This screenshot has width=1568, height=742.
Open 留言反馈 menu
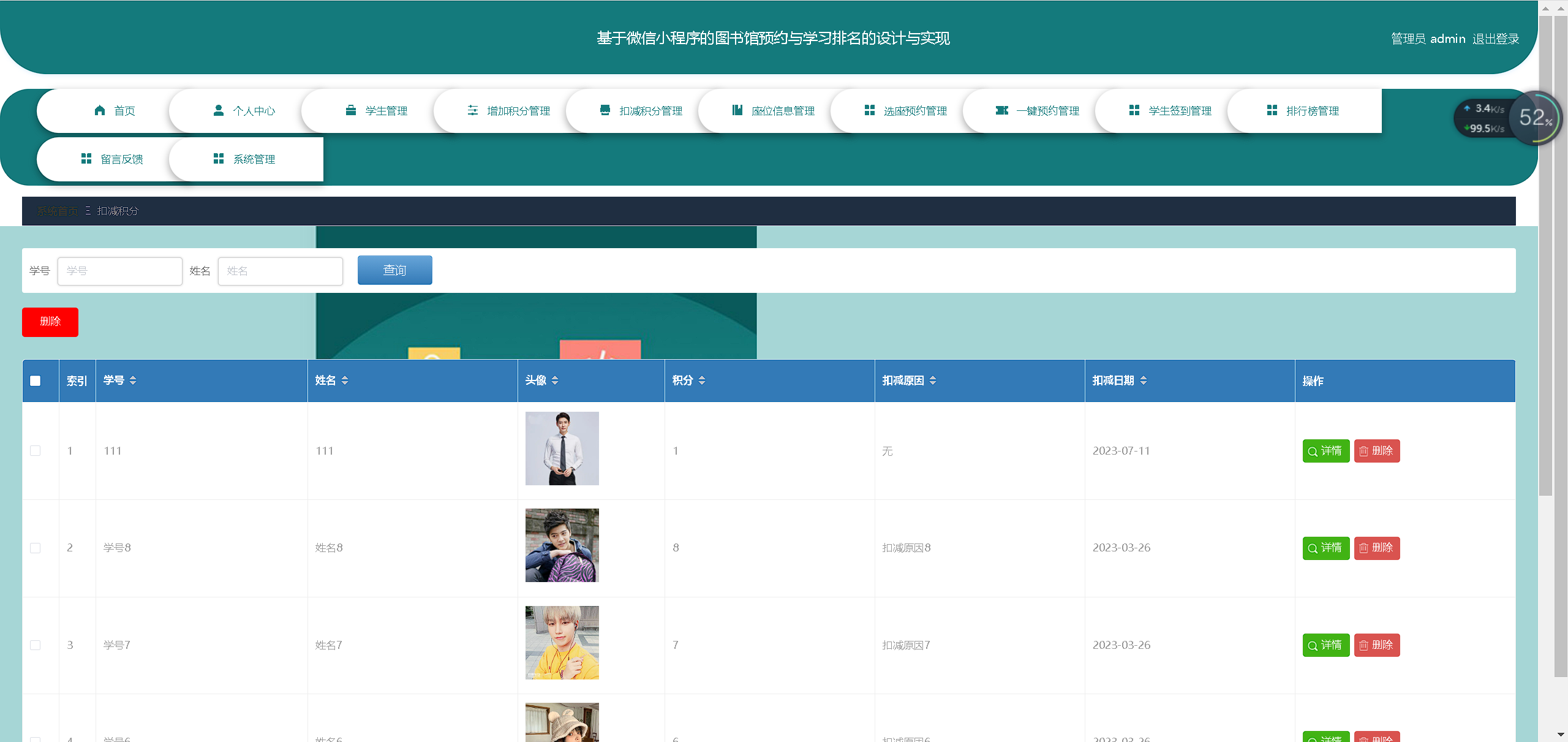coord(113,159)
